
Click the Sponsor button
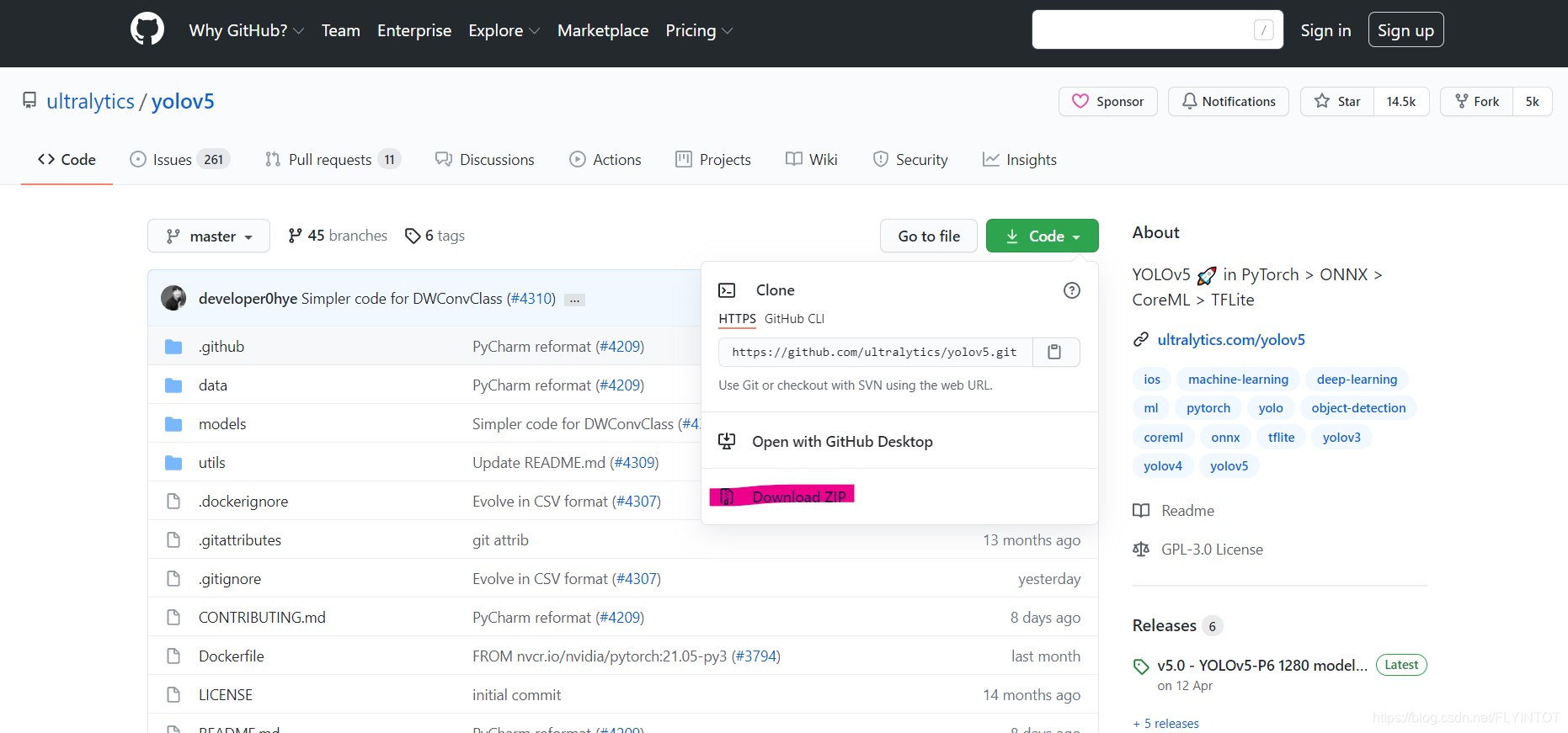(x=1107, y=101)
